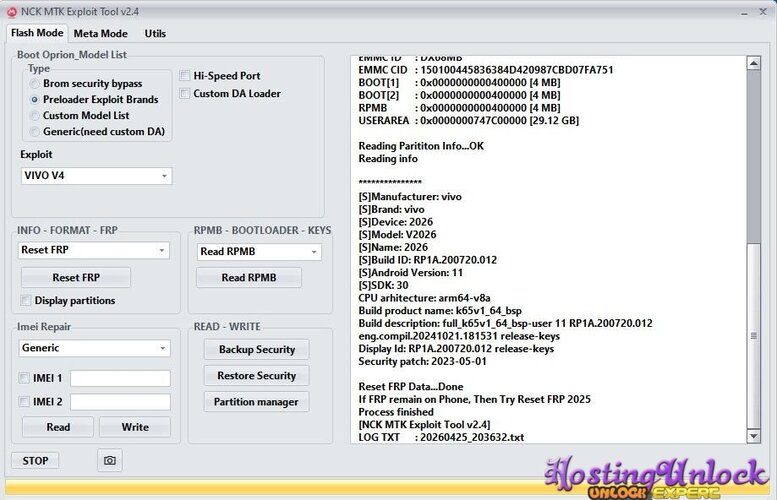Close the NCK MTK Exploit Tool window

pyautogui.click(x=763, y=11)
